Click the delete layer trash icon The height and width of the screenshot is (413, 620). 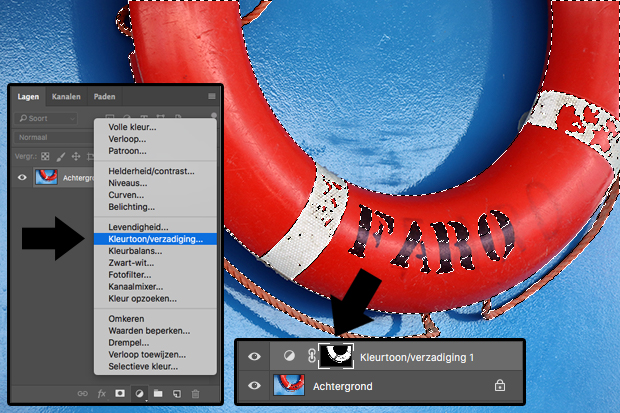195,395
